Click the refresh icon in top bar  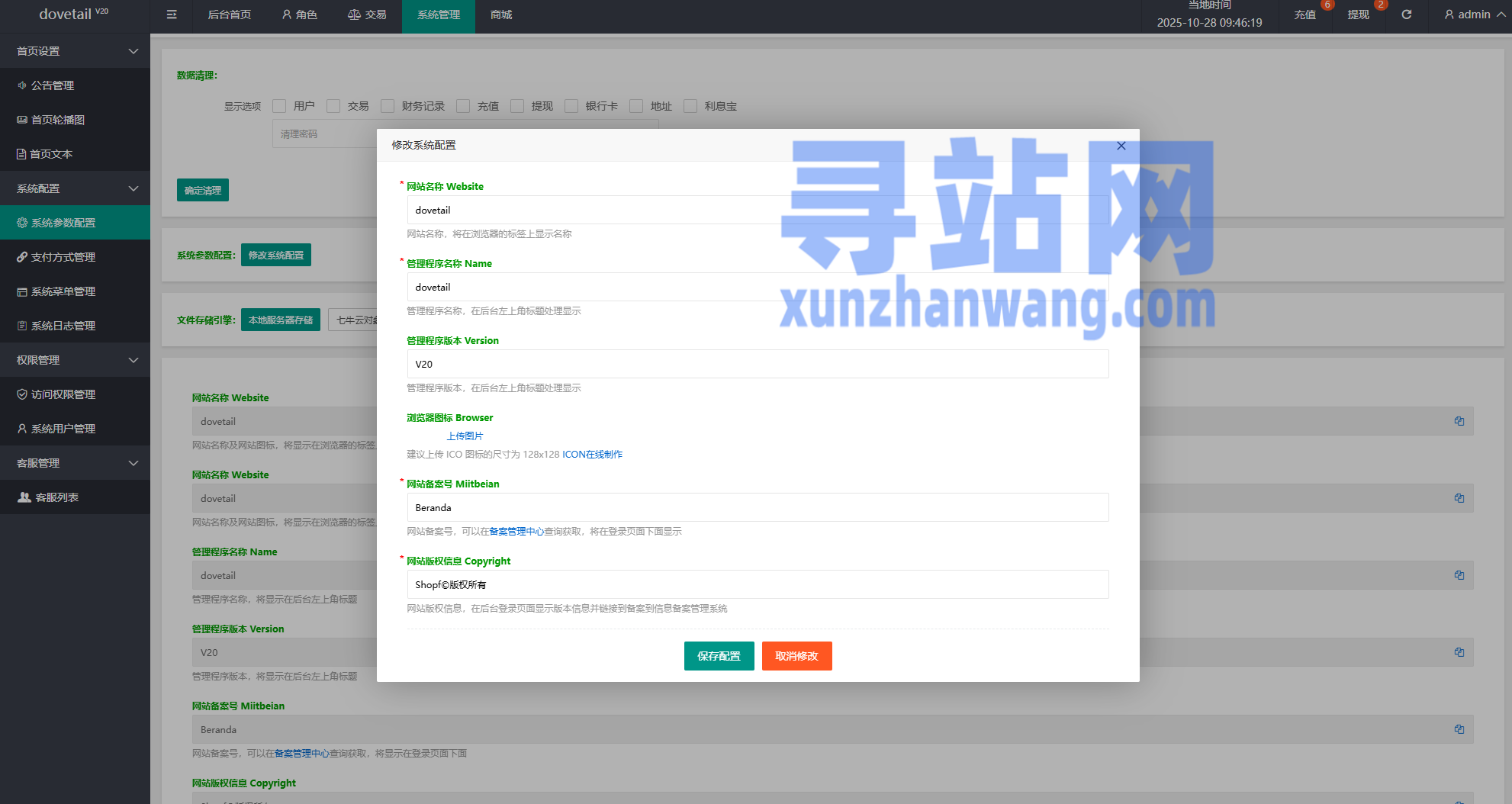(1407, 14)
